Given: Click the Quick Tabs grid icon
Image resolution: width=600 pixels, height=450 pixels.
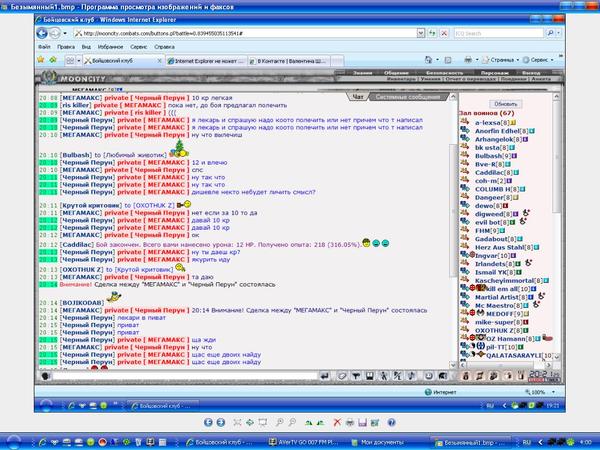Looking at the screenshot, I should pyautogui.click(x=70, y=60).
